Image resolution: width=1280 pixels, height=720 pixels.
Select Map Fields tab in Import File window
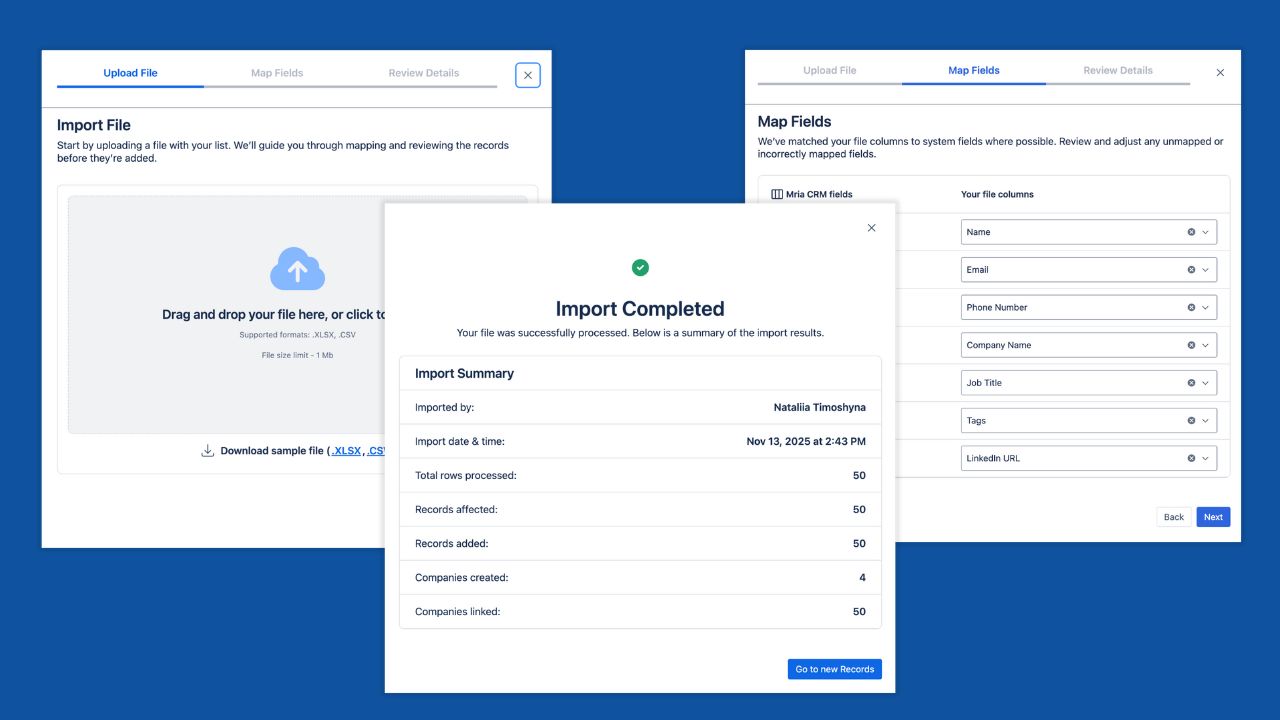tap(277, 73)
